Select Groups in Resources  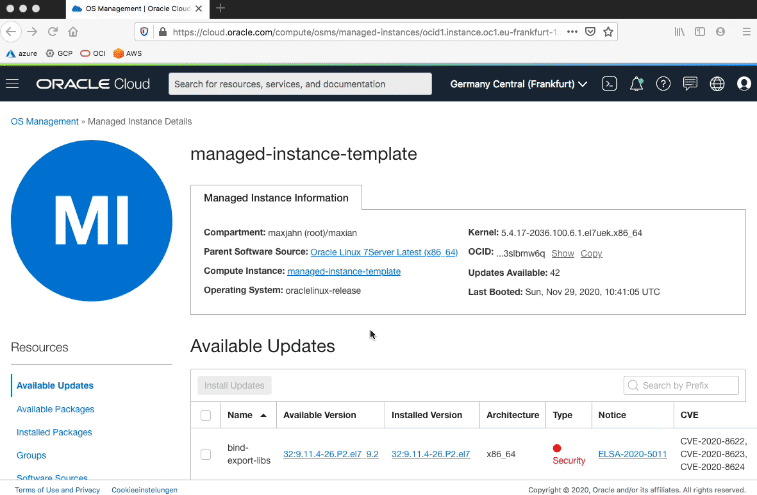[31, 455]
